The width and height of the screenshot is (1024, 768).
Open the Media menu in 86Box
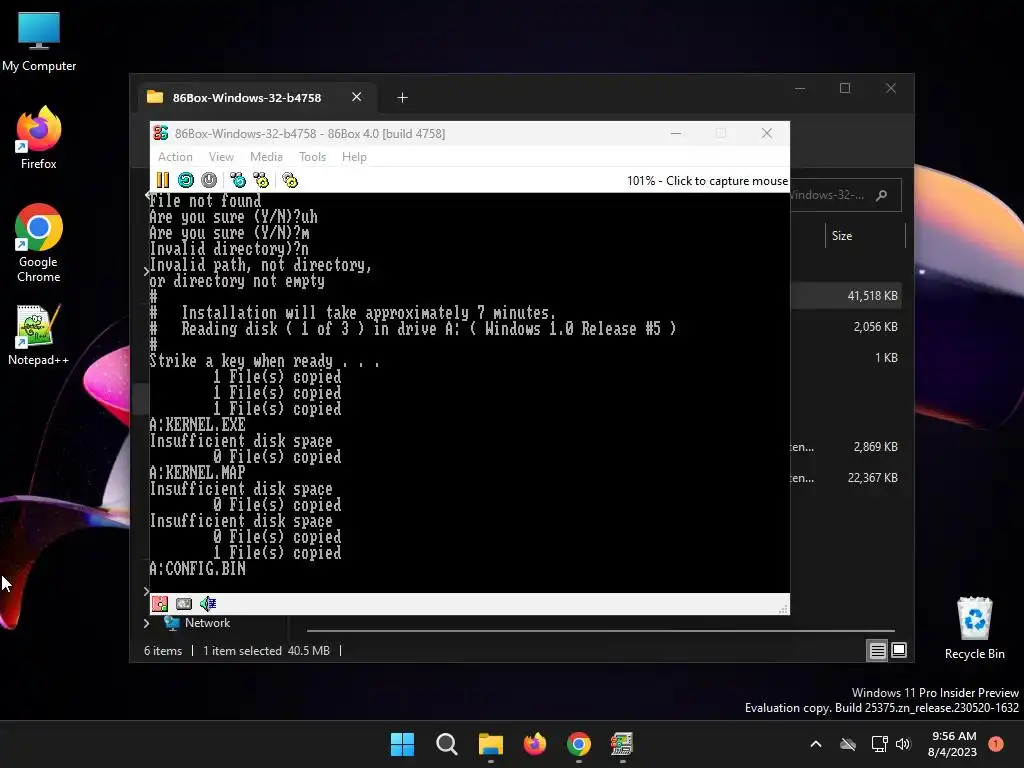pos(266,157)
